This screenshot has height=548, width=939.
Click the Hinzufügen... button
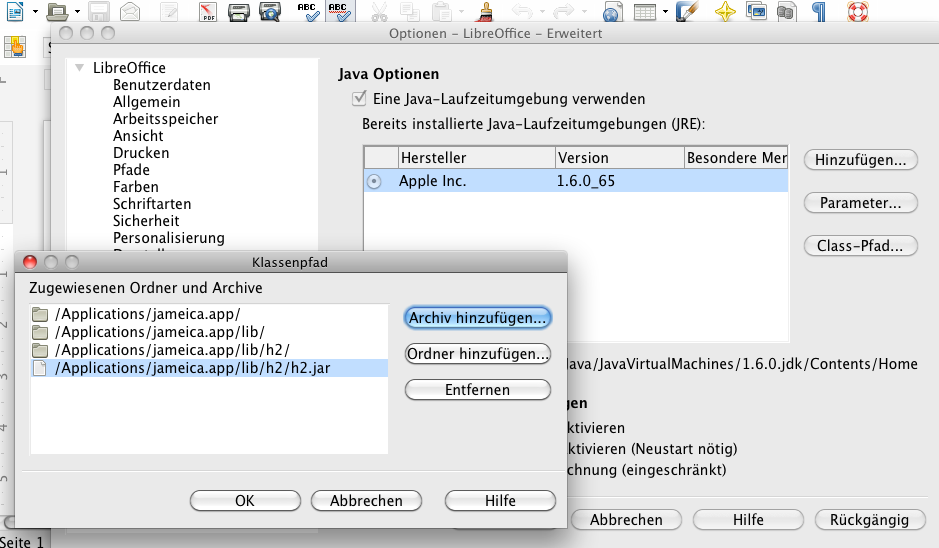pos(861,160)
